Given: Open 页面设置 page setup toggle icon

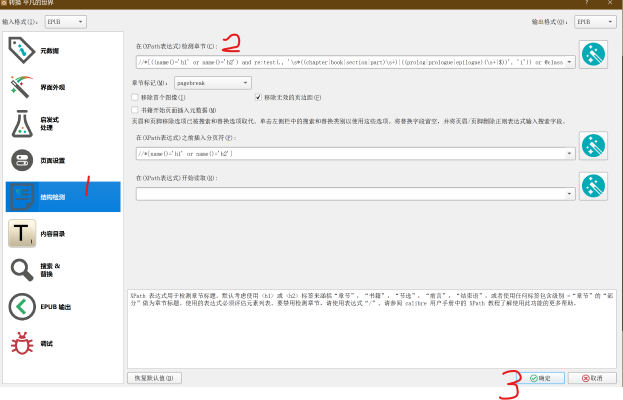Looking at the screenshot, I should click(x=22, y=160).
